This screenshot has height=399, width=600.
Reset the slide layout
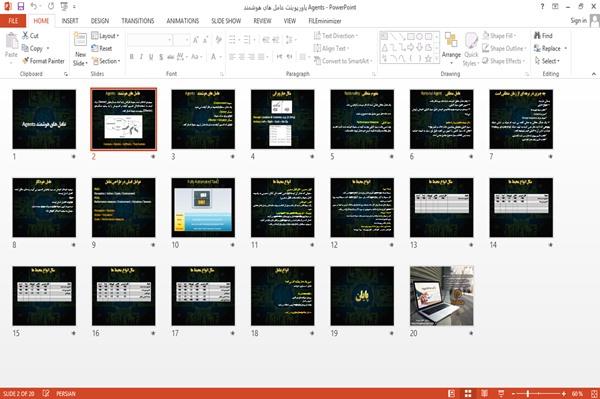(102, 48)
